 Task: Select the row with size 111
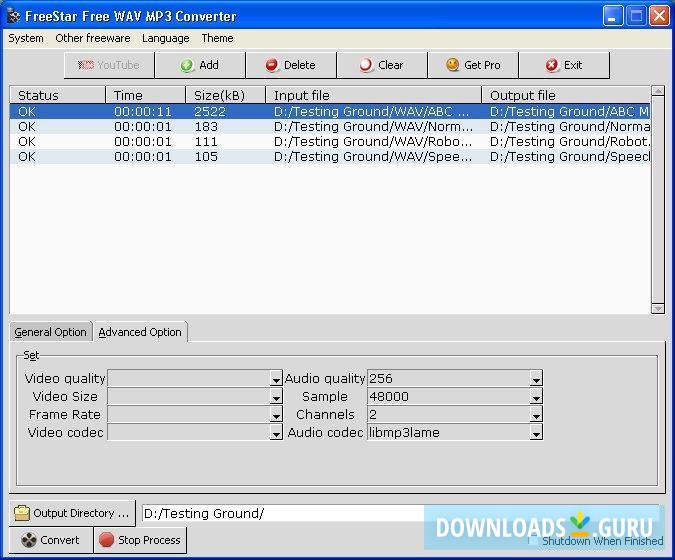(330, 142)
